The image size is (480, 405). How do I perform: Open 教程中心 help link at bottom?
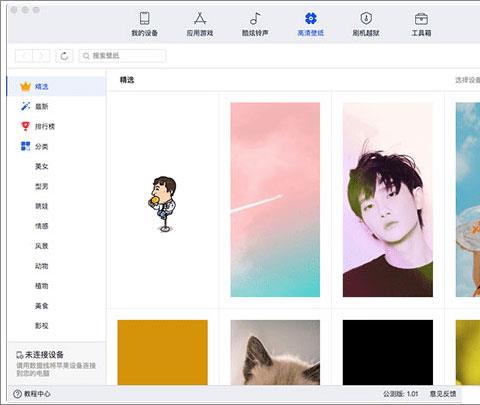click(x=32, y=394)
